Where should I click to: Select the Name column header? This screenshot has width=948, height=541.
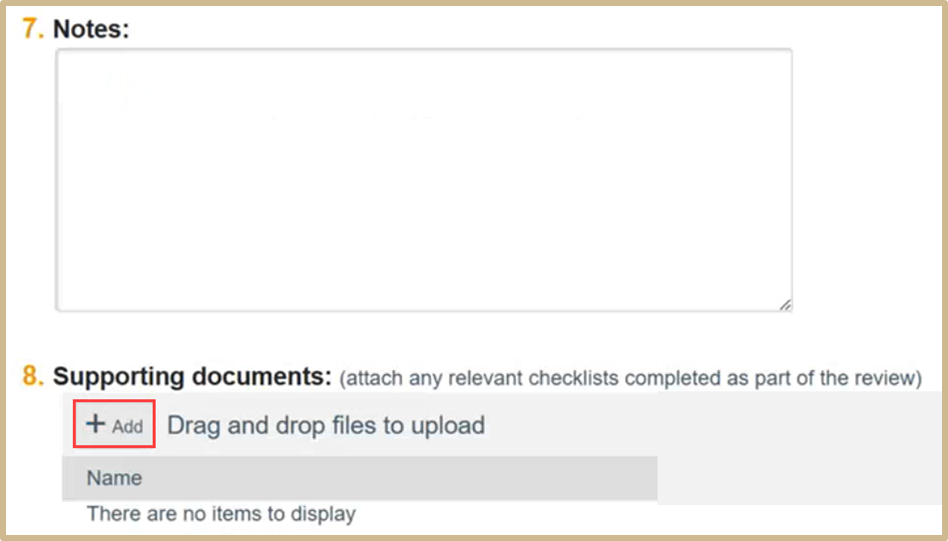(114, 478)
